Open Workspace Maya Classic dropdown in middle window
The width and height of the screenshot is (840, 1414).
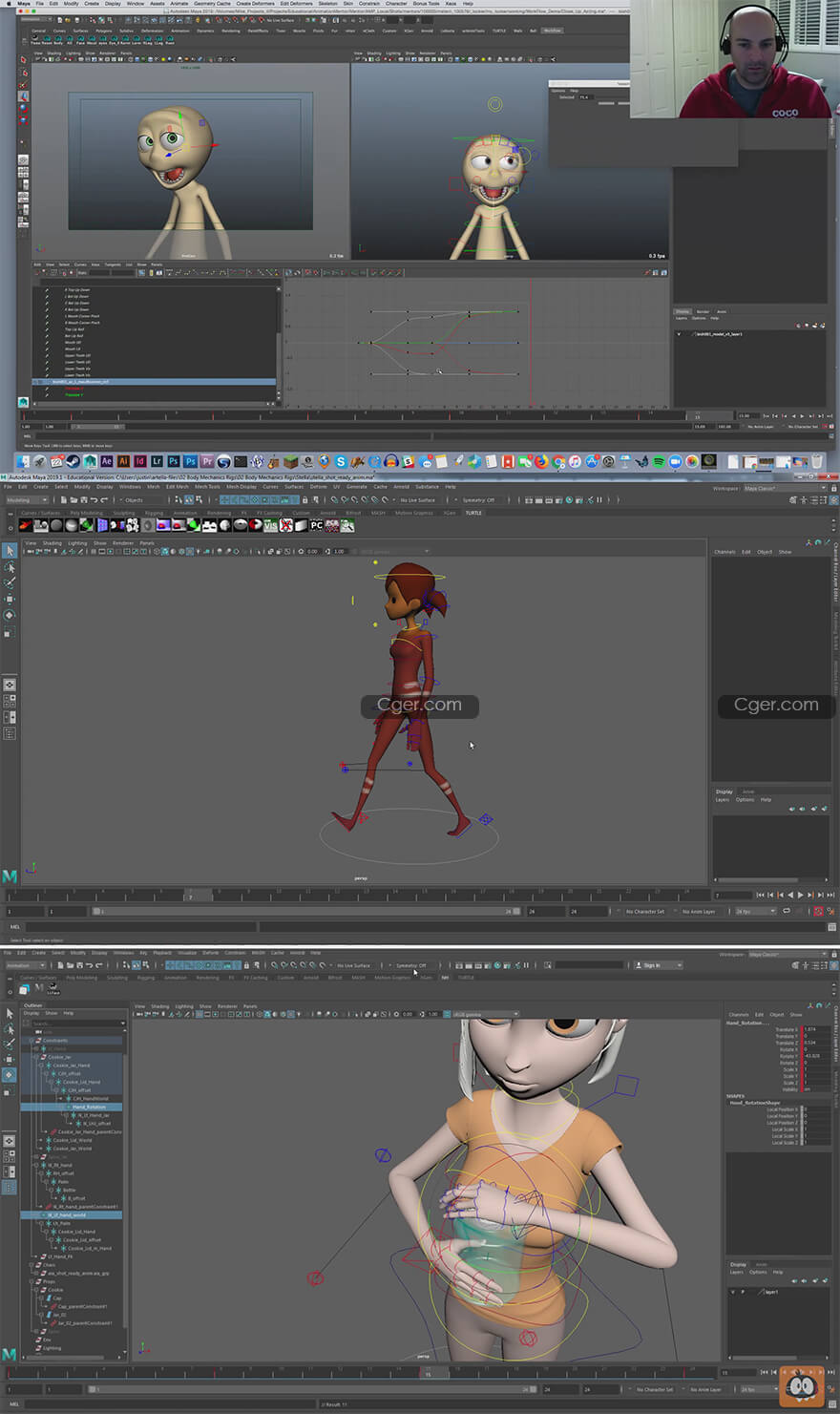(x=786, y=488)
